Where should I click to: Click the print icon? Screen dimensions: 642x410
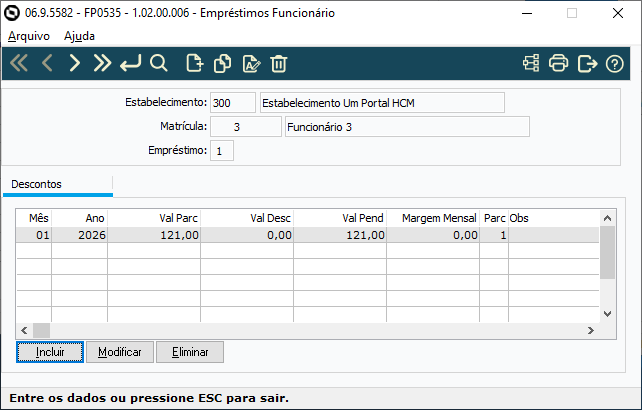pos(558,63)
